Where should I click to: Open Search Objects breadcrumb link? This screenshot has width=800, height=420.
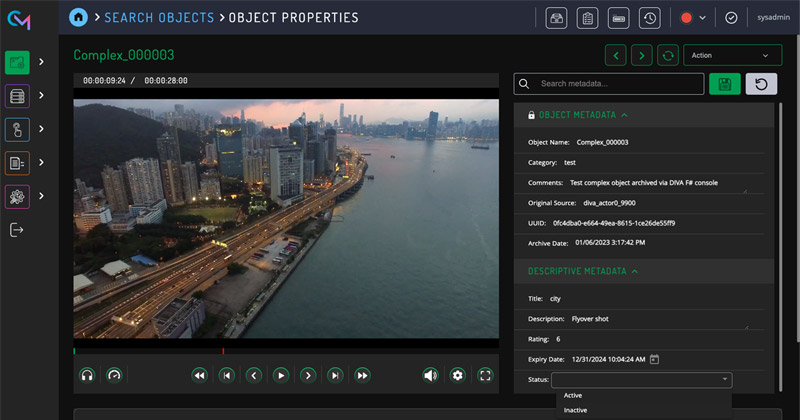(159, 17)
